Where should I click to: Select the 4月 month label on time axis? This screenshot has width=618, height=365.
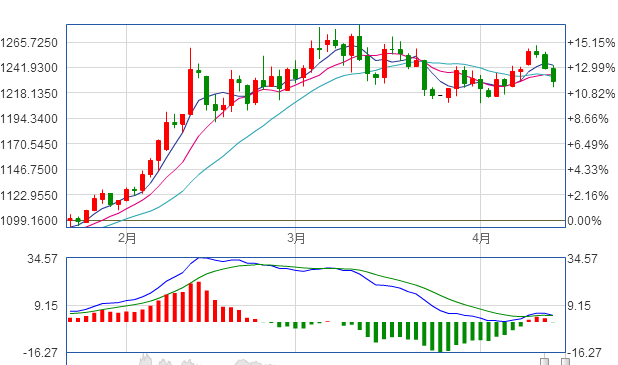[481, 238]
